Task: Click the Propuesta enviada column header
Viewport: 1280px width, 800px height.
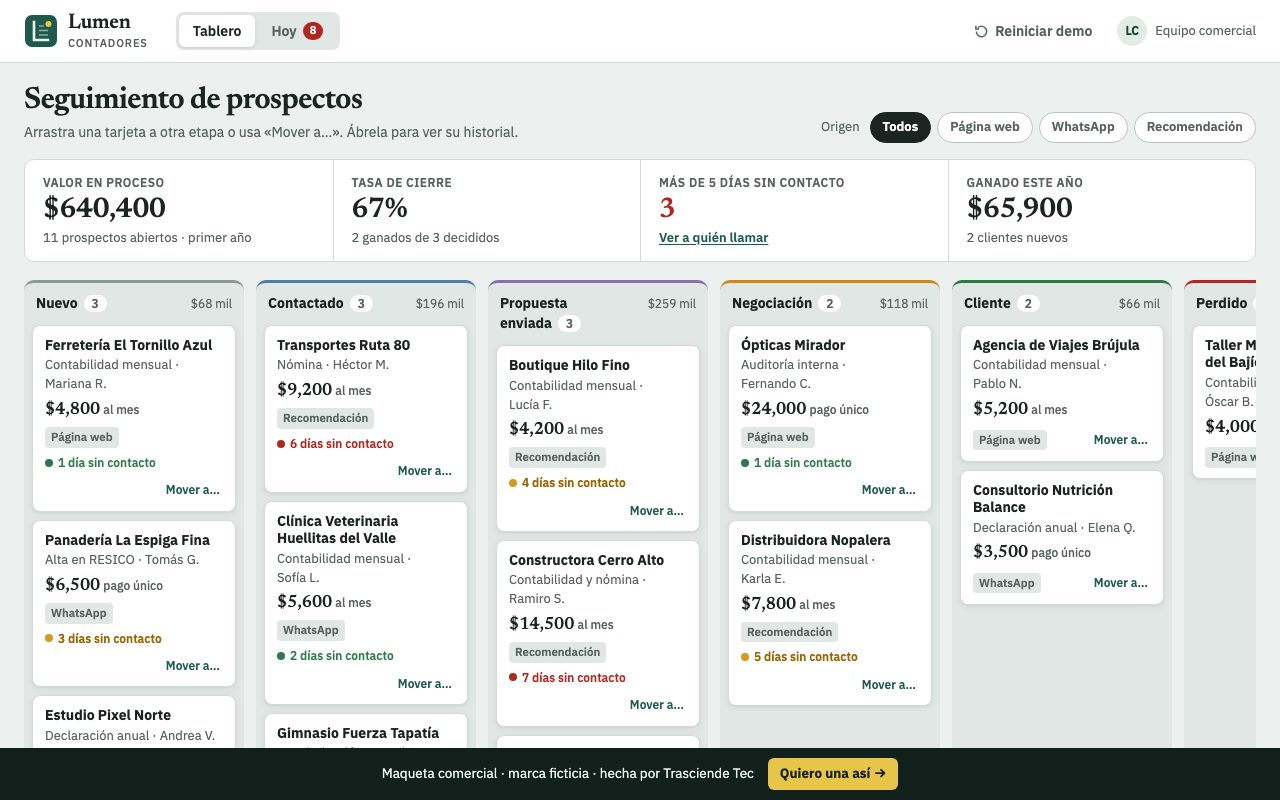Action: (x=598, y=313)
